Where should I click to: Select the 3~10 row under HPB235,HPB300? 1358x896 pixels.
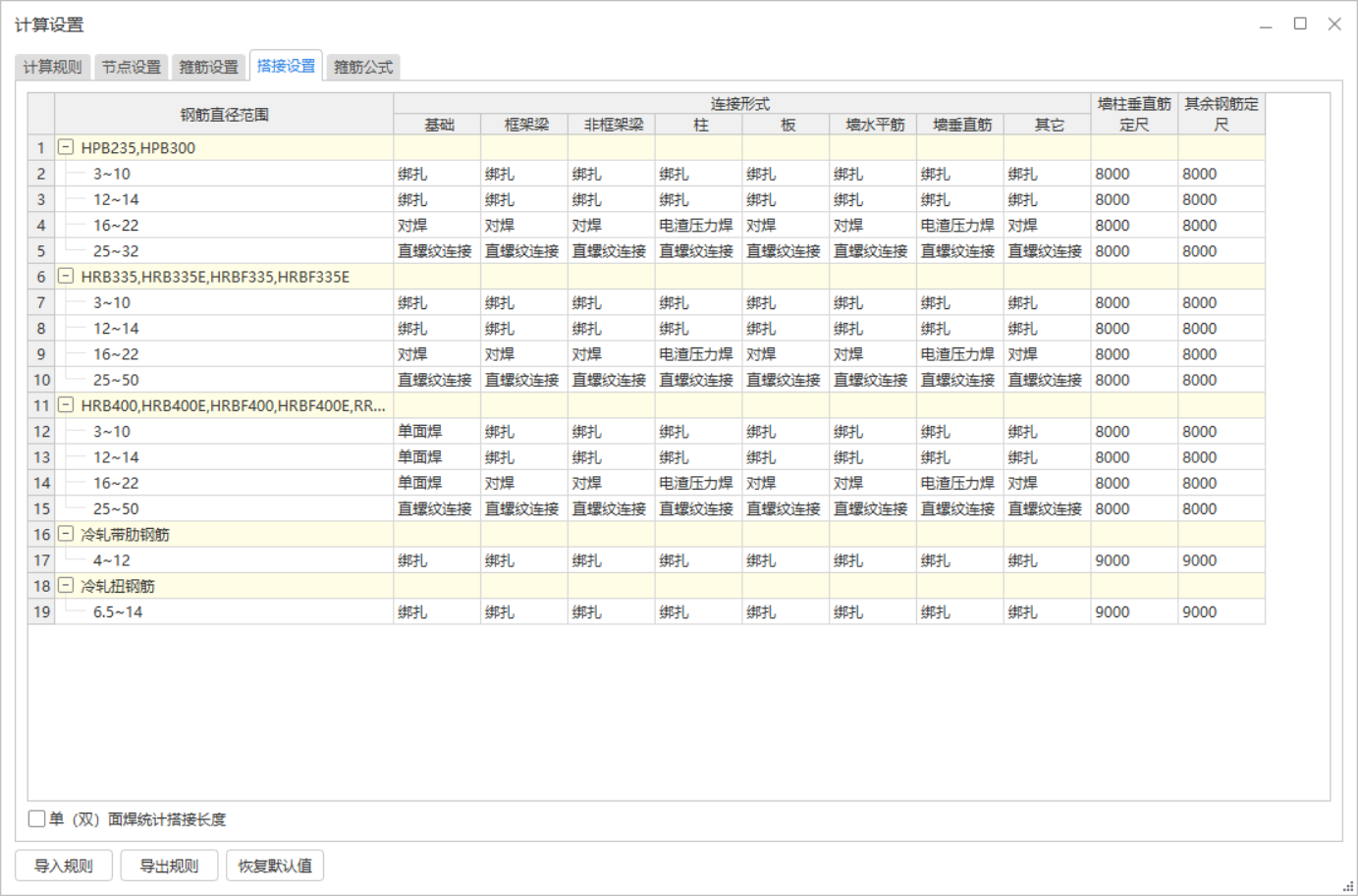(224, 174)
